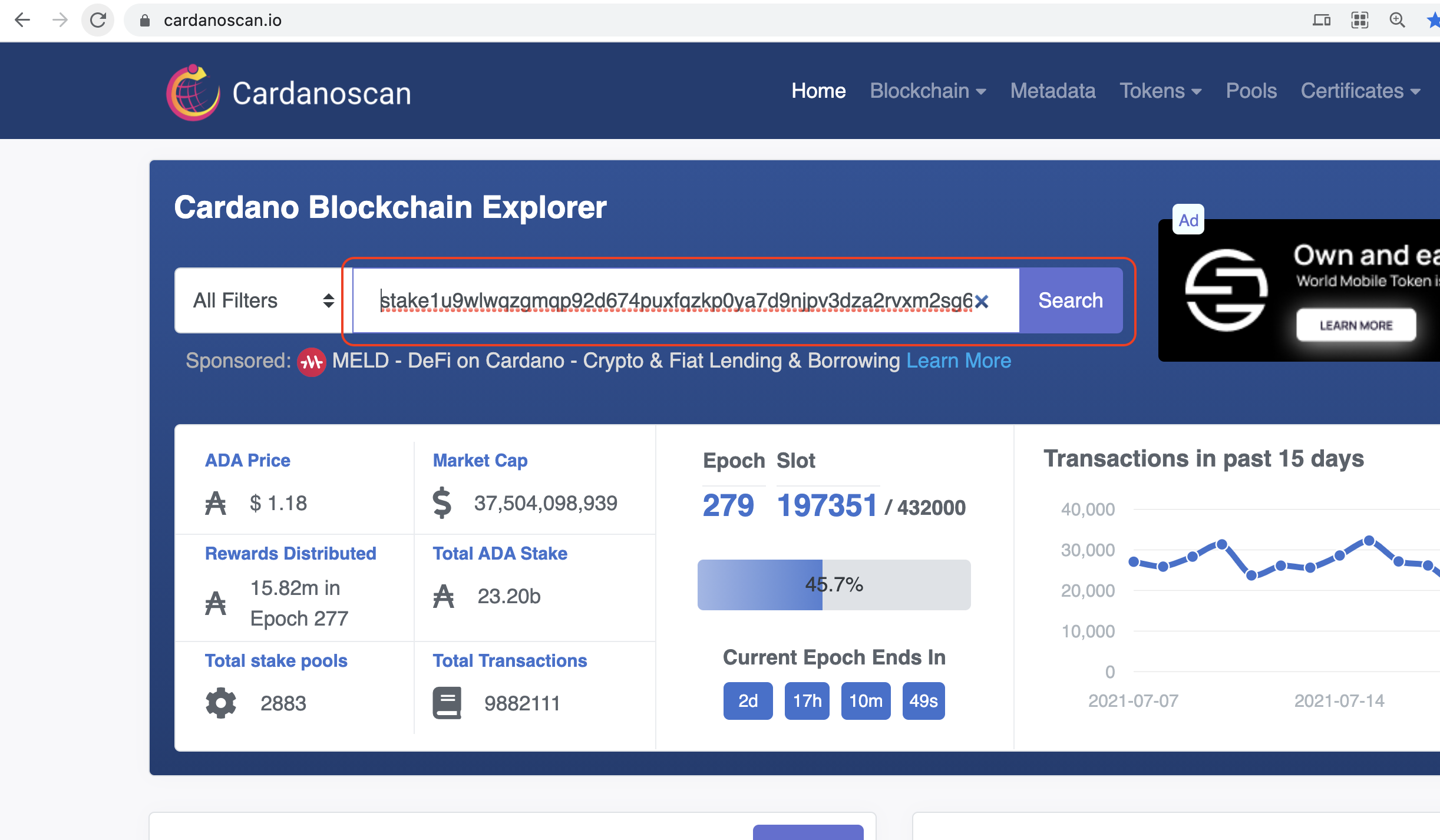Click the Total Transactions book icon
Viewport: 1440px width, 840px height.
(x=447, y=703)
